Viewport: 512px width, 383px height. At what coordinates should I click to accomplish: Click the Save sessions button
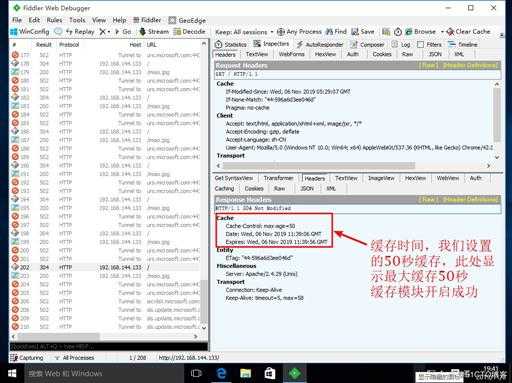(363, 32)
